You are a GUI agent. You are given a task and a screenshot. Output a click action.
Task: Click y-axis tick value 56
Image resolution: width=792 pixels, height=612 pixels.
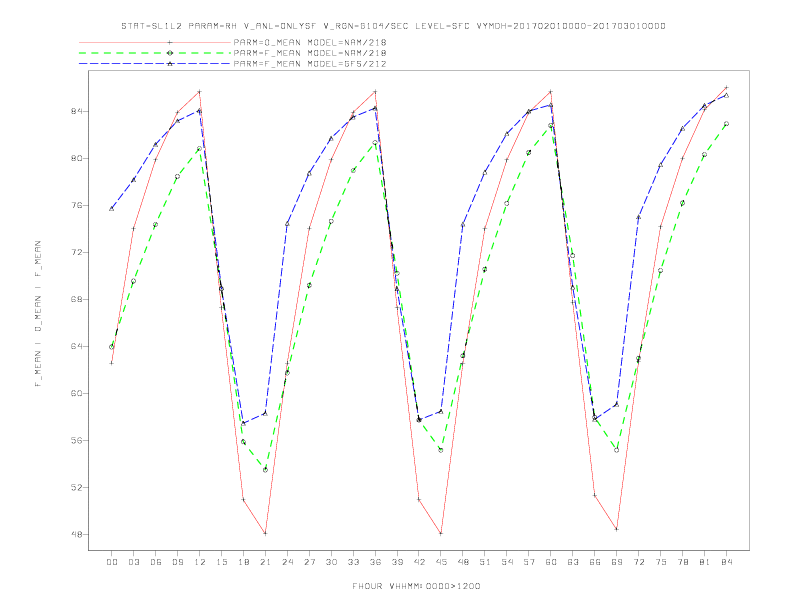point(76,440)
